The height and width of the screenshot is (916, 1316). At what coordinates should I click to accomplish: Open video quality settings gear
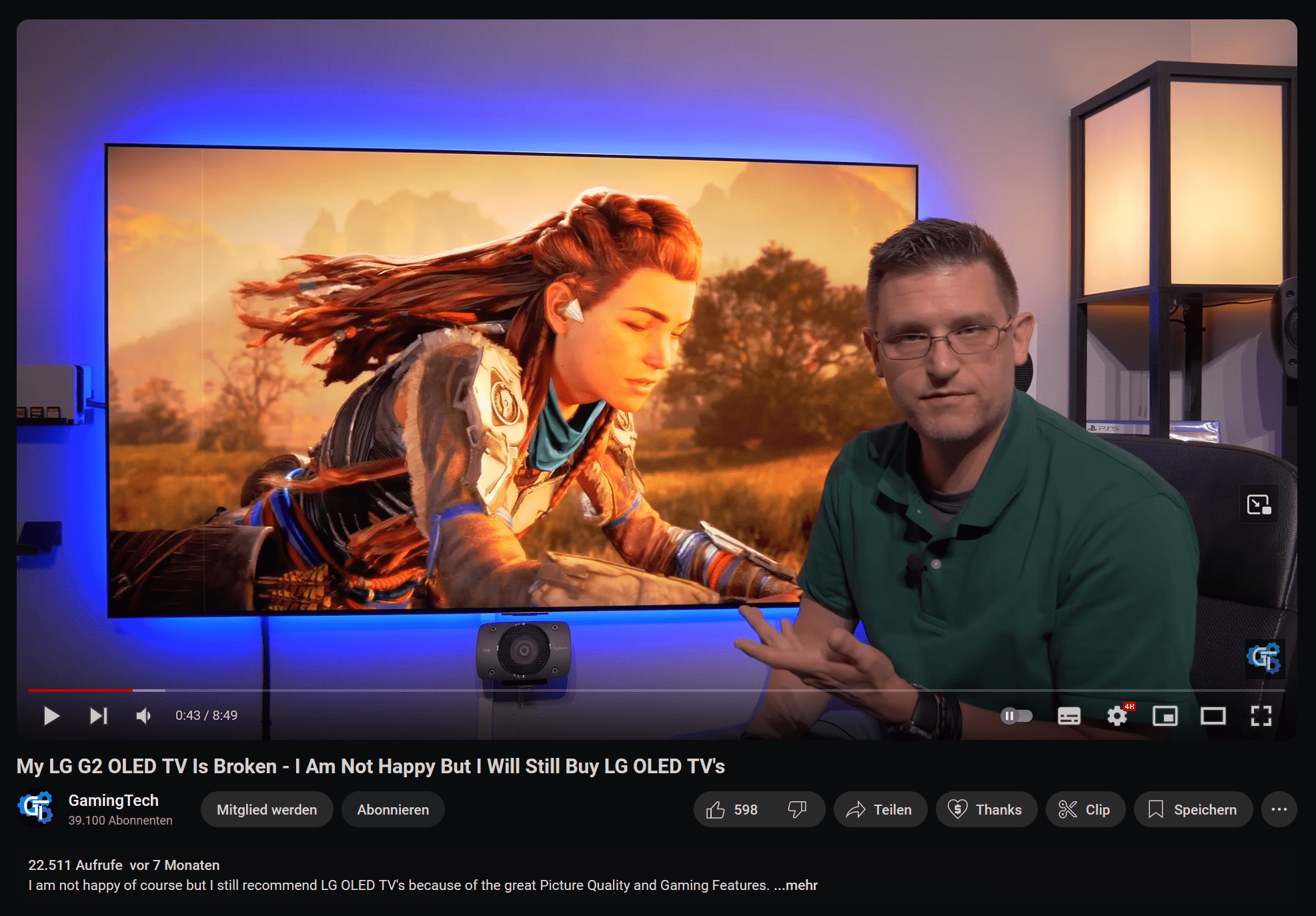point(1117,716)
